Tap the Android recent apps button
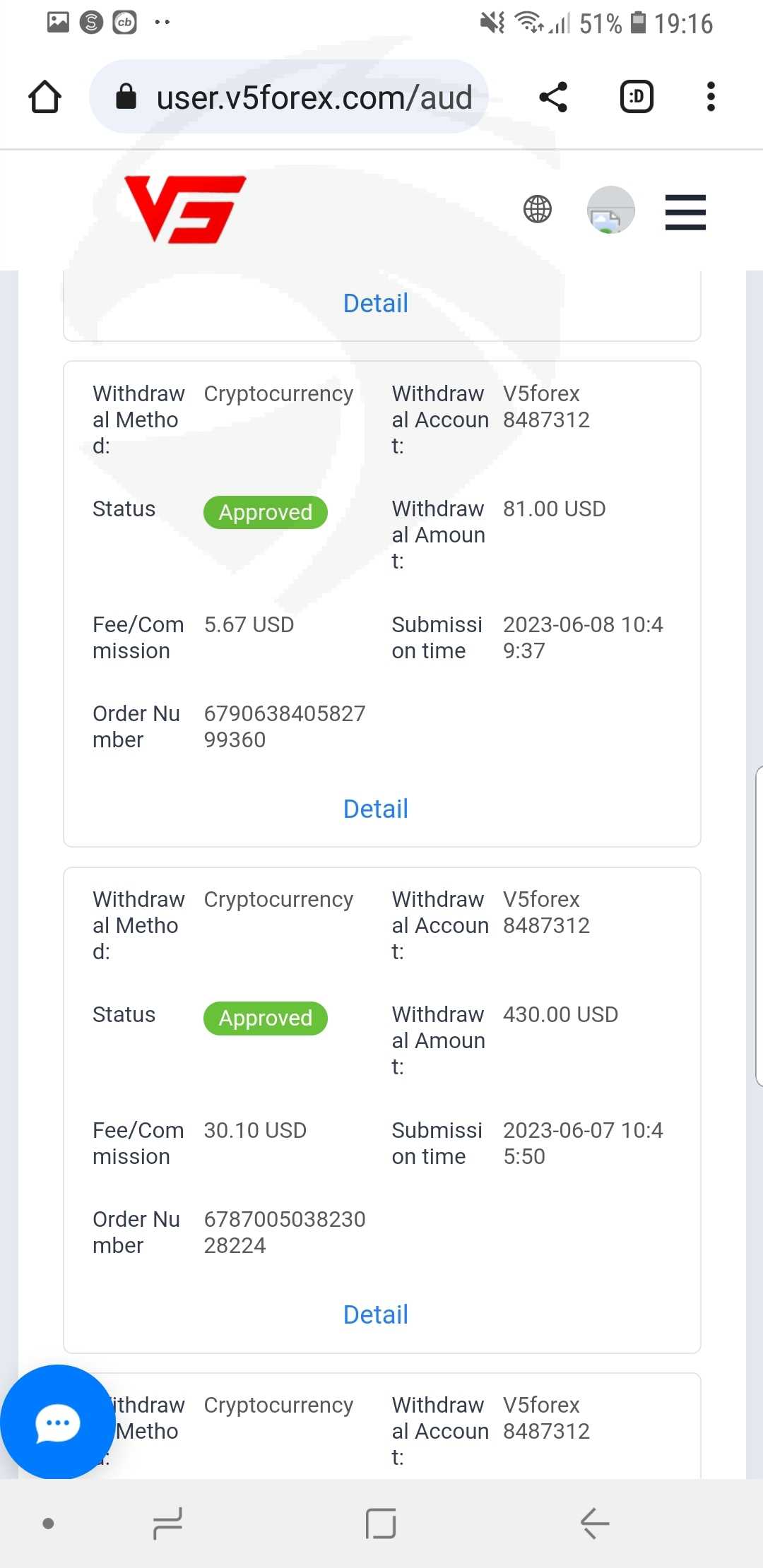763x1568 pixels. point(167,1523)
